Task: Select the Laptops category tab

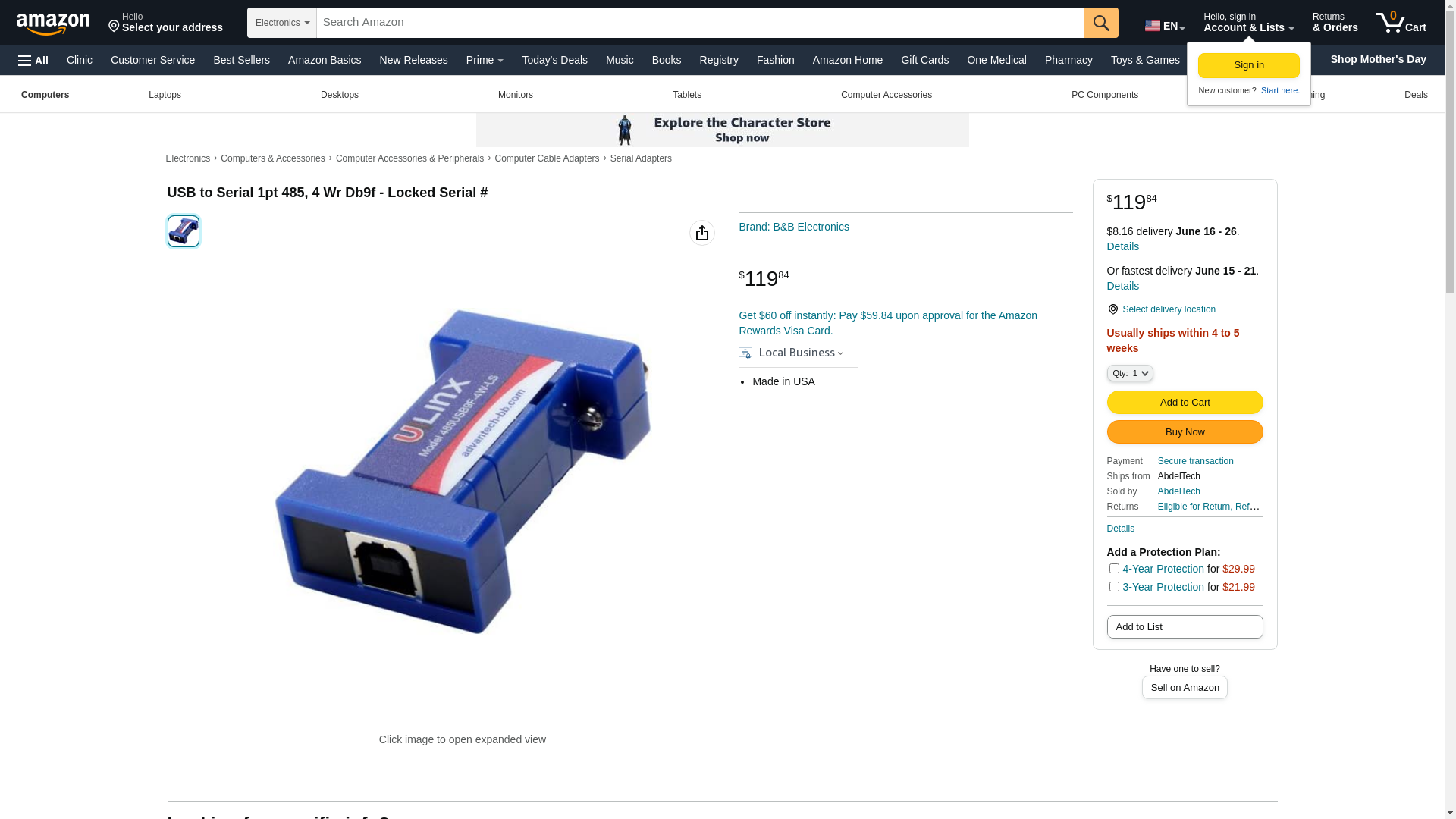Action: [165, 95]
